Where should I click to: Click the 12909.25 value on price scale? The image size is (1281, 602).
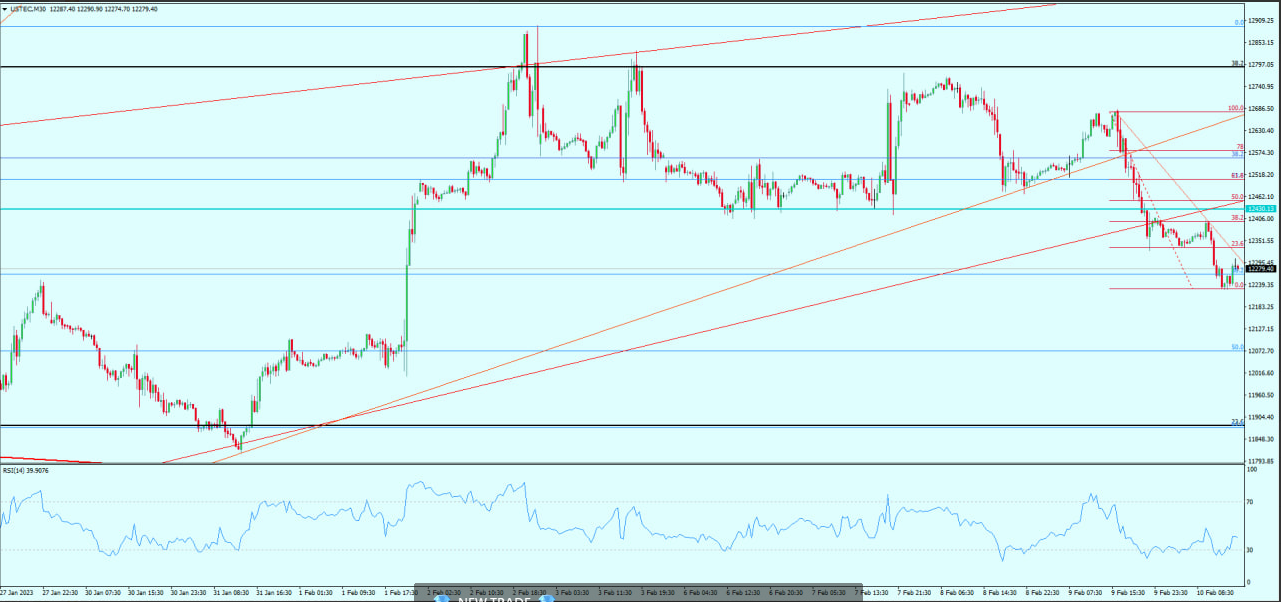coord(1261,21)
